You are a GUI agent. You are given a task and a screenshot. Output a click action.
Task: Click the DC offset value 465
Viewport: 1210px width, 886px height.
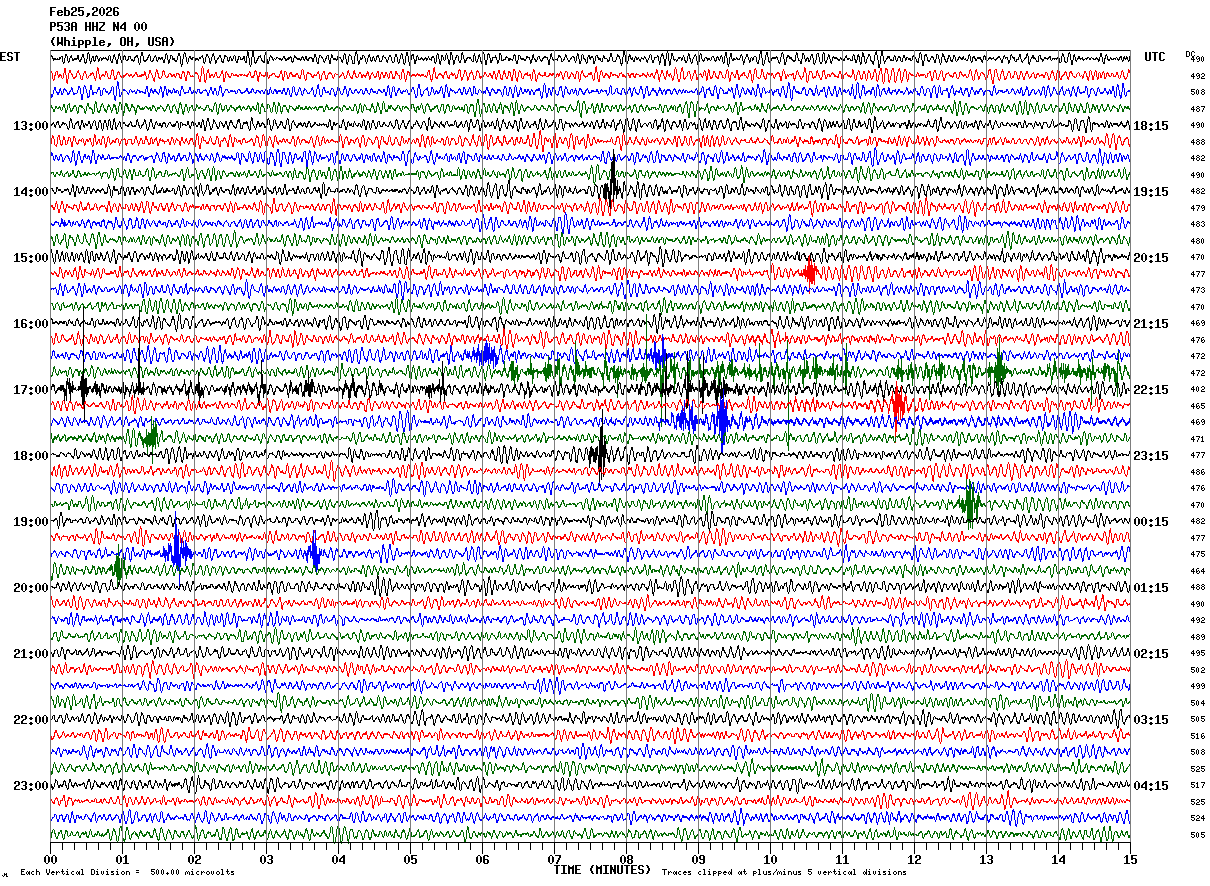[1197, 406]
